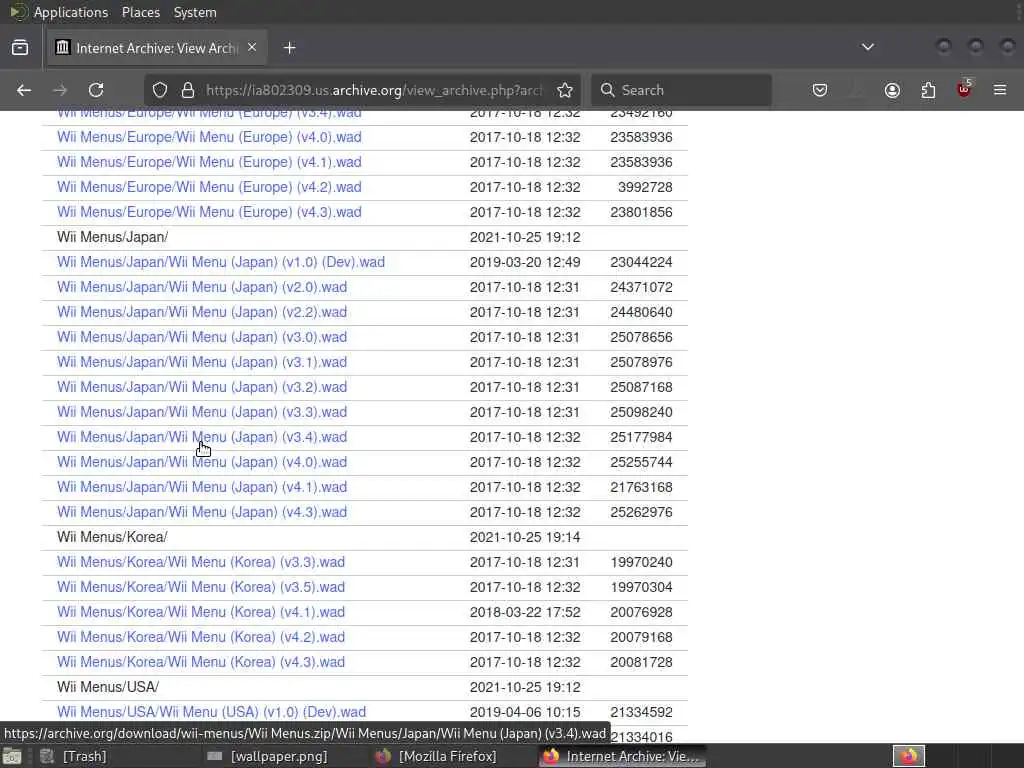Download Wii Menu (Korea) (v4.1).wad
This screenshot has width=1024, height=768.
click(200, 612)
